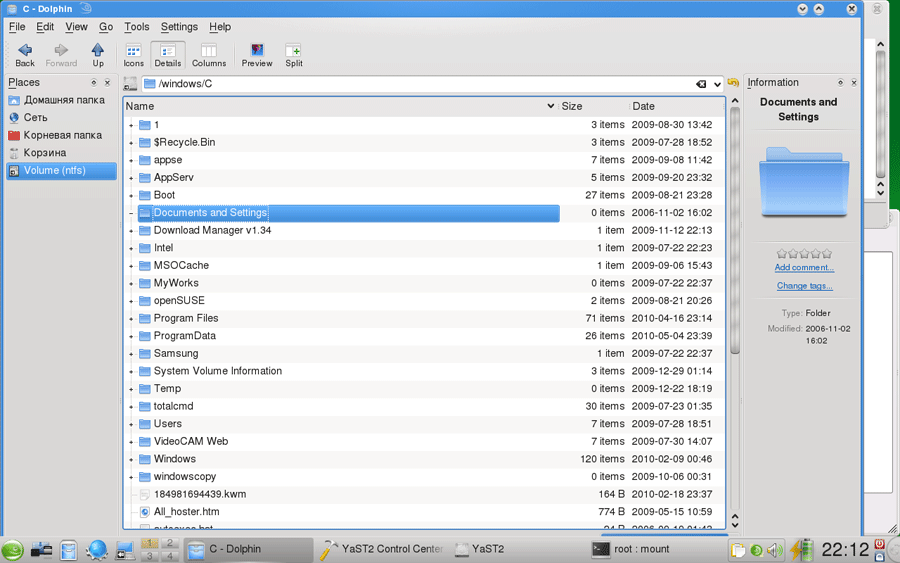Image resolution: width=900 pixels, height=563 pixels.
Task: Click the file list vertical scrollbar
Action: tap(734, 230)
